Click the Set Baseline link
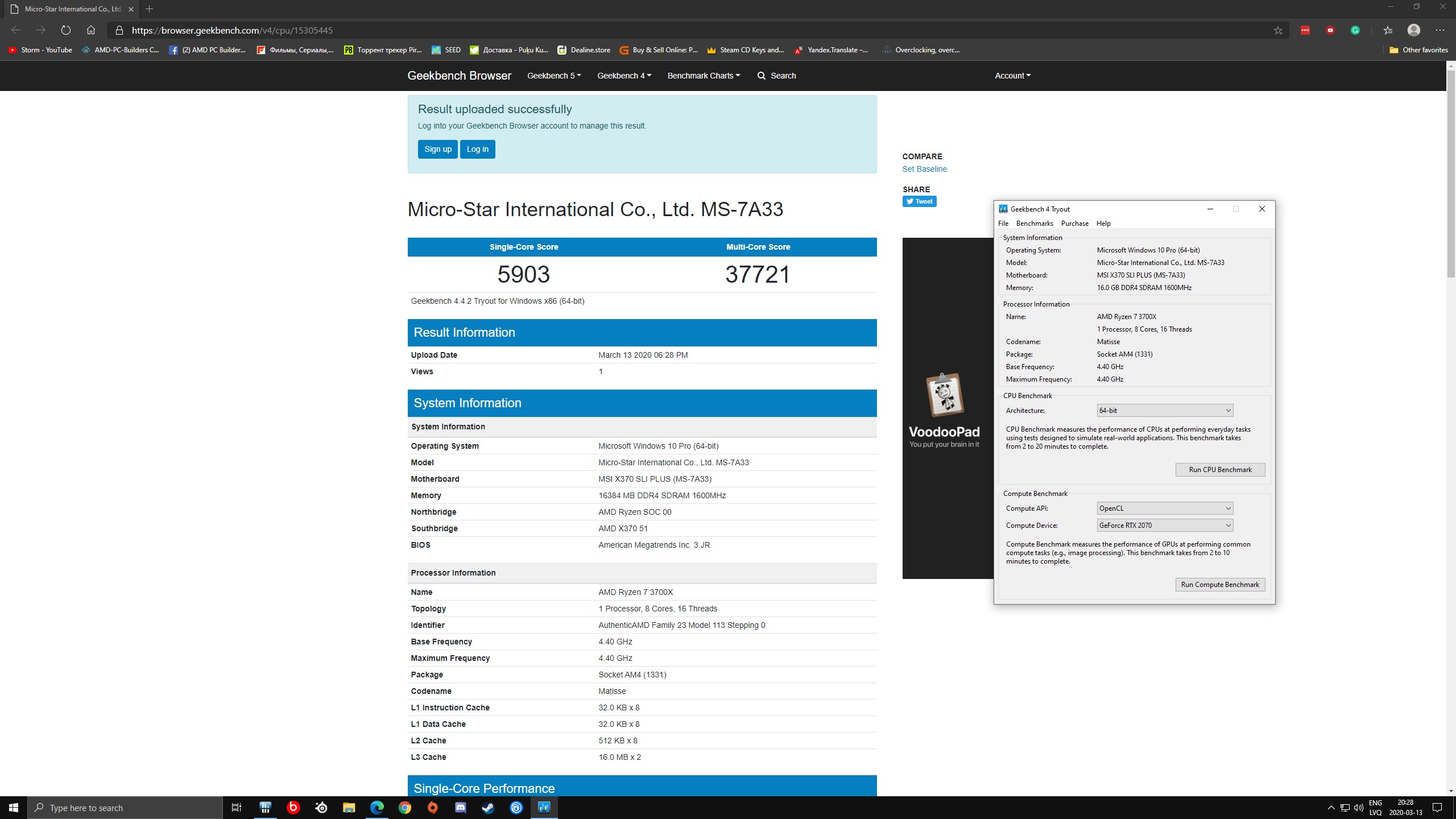Image resolution: width=1456 pixels, height=819 pixels. 924,169
